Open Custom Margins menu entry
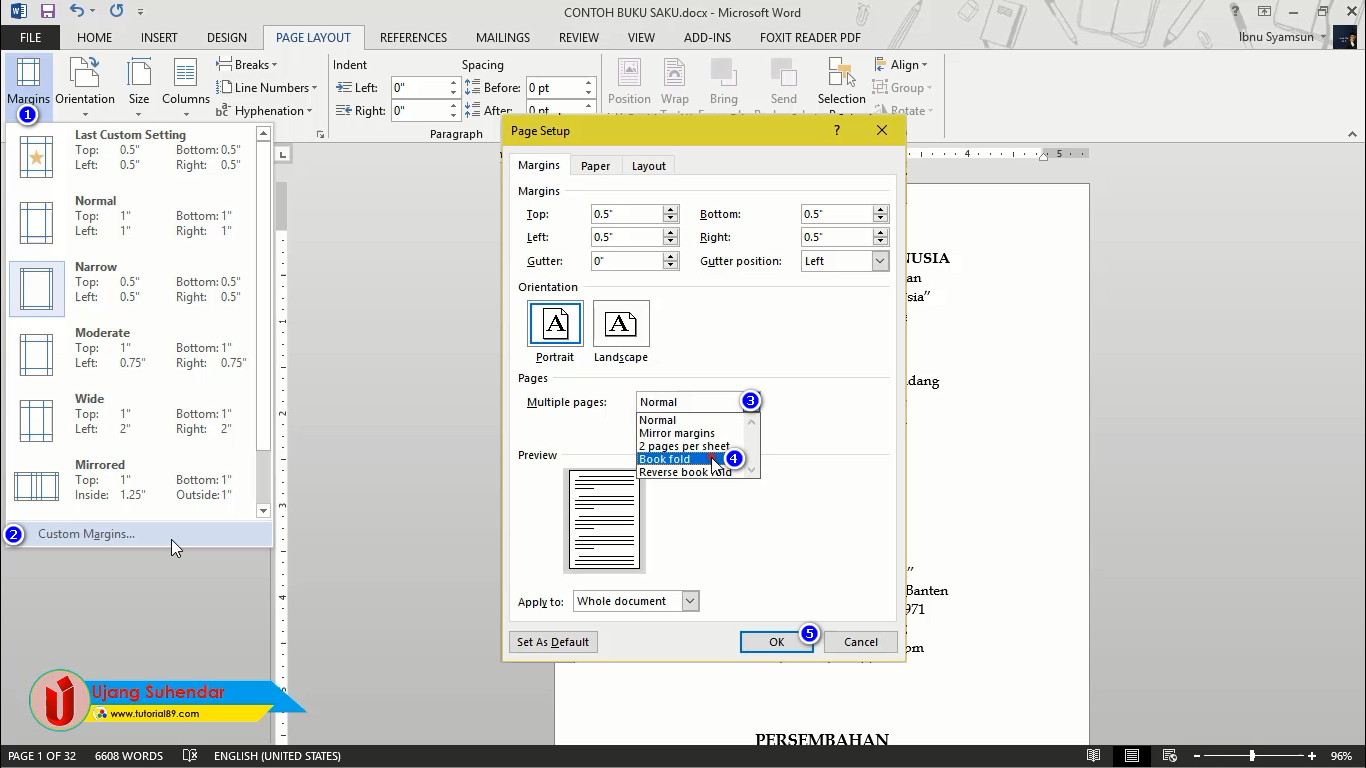This screenshot has height=768, width=1366. [138, 534]
